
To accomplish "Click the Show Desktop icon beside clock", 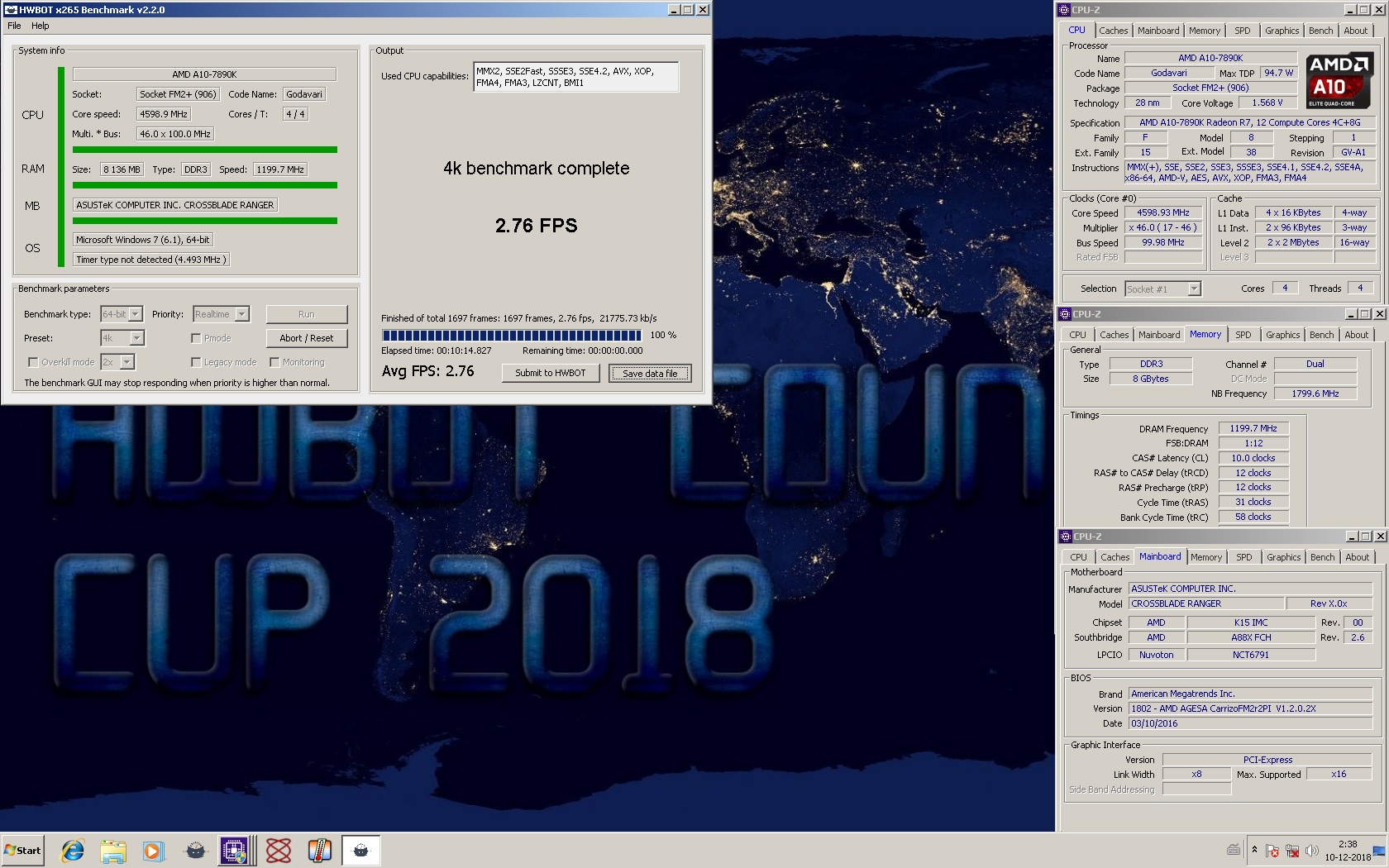I will pos(1378,851).
